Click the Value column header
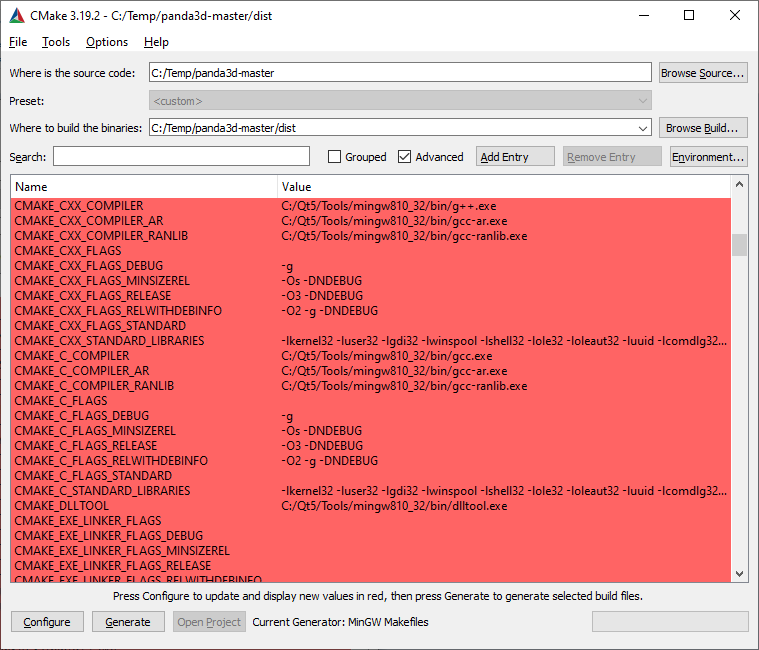This screenshot has height=650, width=759. tap(504, 187)
